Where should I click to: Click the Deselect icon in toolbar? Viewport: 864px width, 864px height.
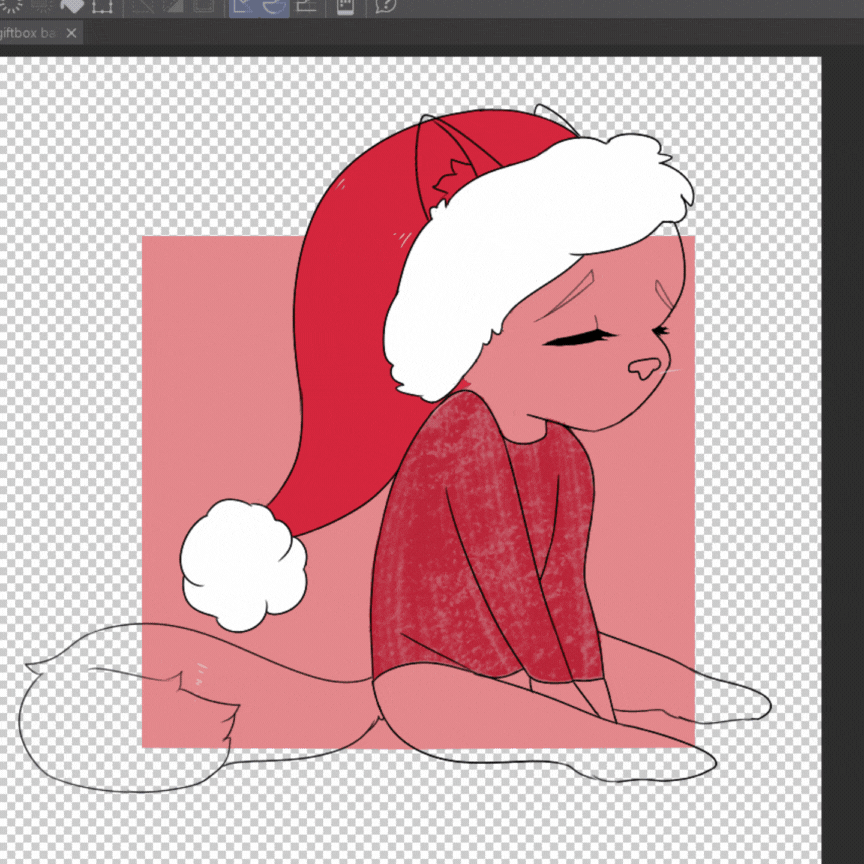[143, 6]
